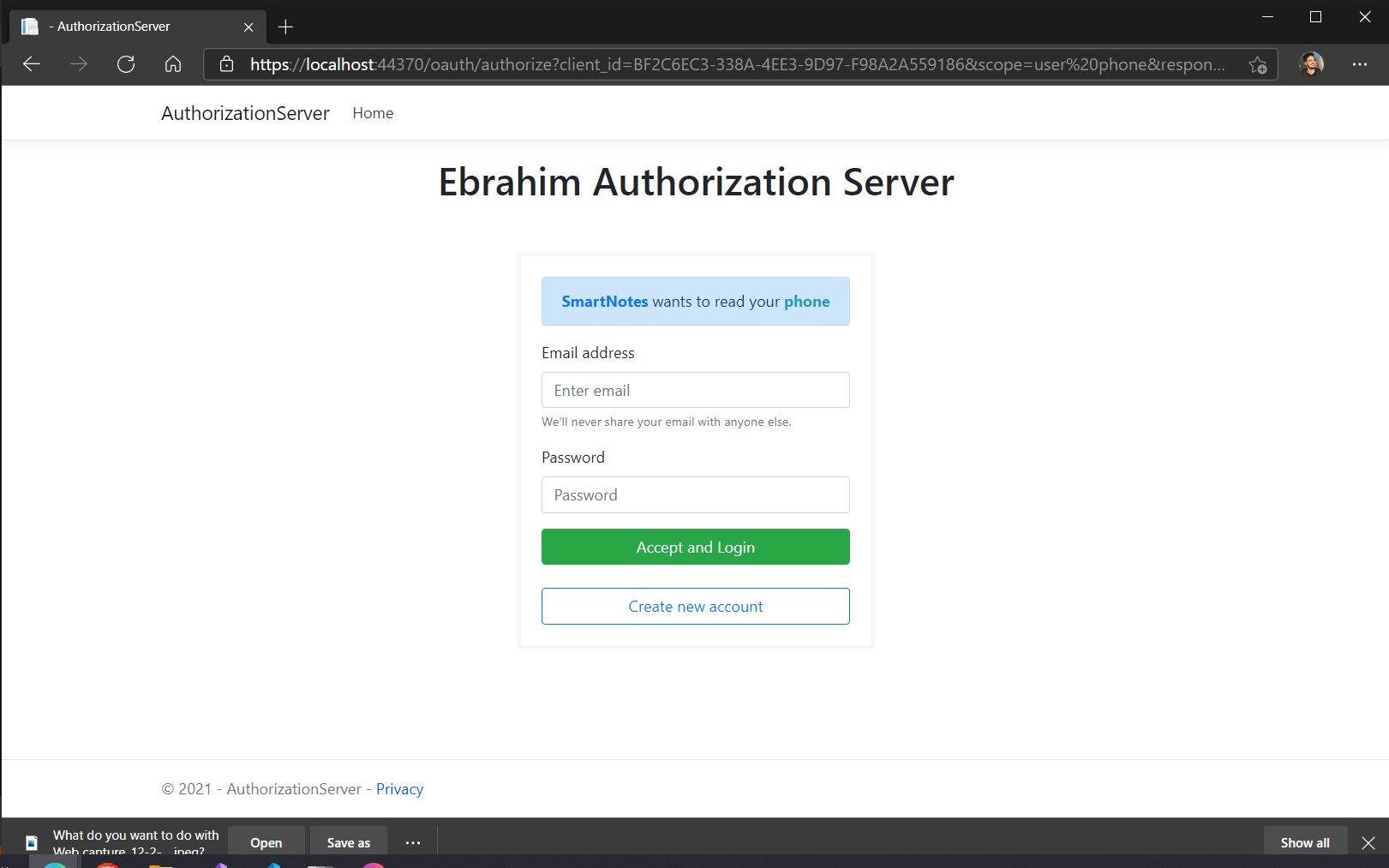Click the Ebrahim Authorization Server heading
Image resolution: width=1389 pixels, height=868 pixels.
coord(696,183)
